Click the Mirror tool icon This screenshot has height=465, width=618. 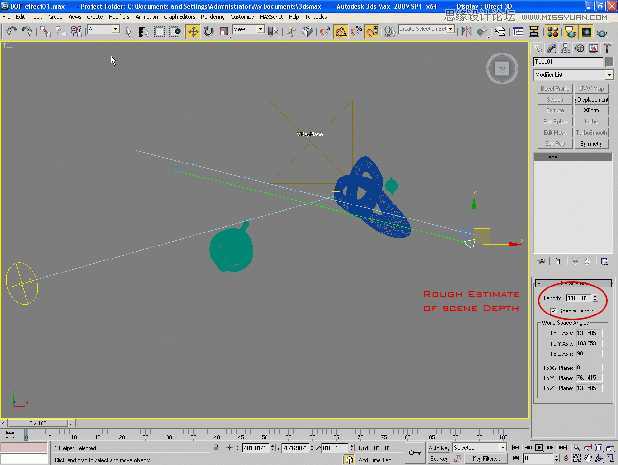[x=466, y=32]
